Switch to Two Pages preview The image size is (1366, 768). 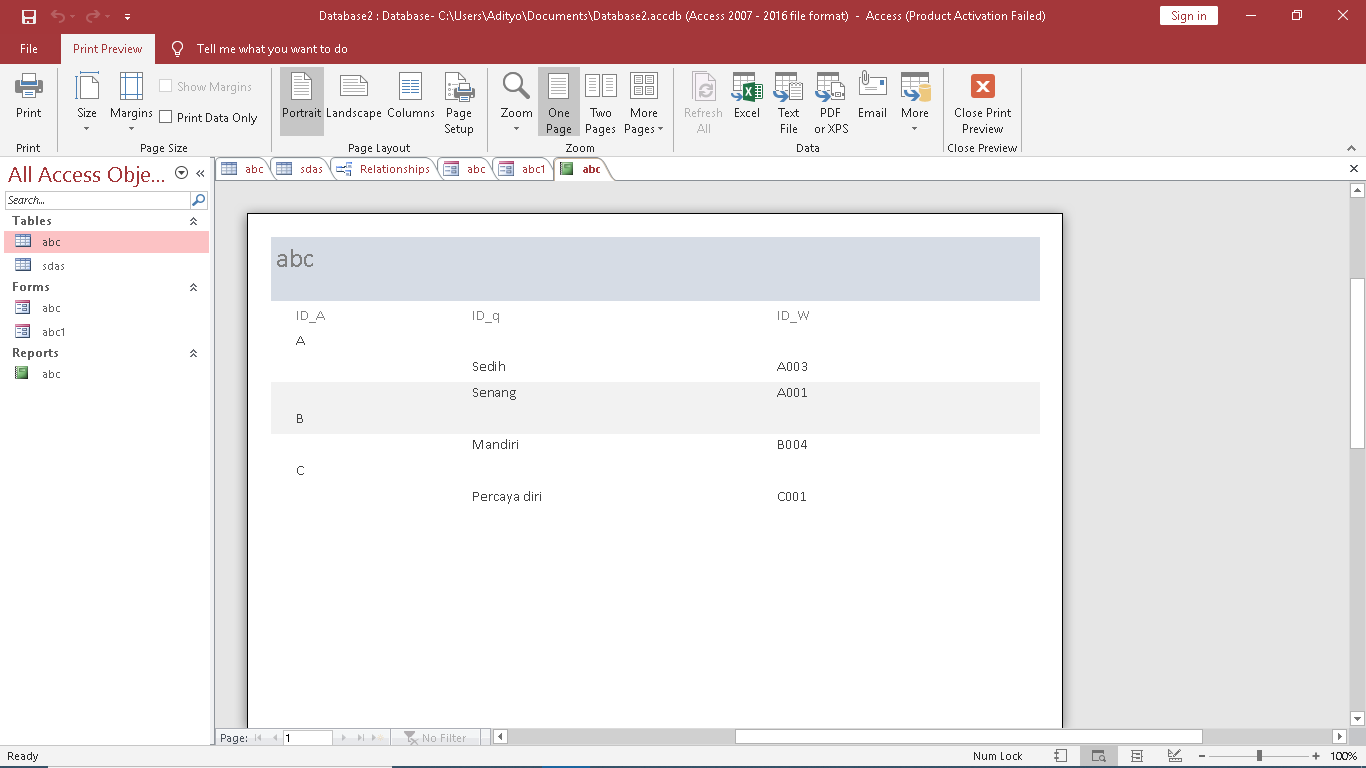[600, 103]
